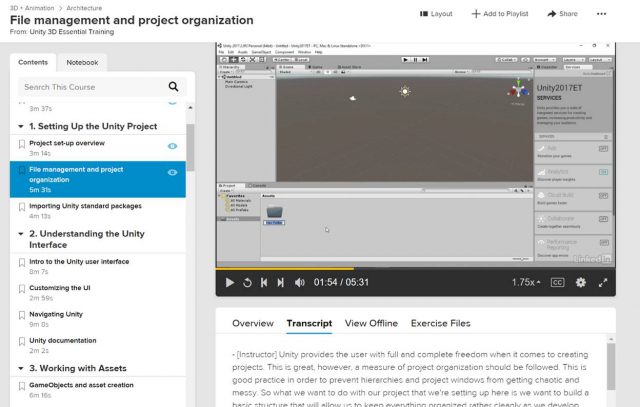This screenshot has width=640, height=407.
Task: Open Unity 3D Essential Training course link
Action: (72, 32)
